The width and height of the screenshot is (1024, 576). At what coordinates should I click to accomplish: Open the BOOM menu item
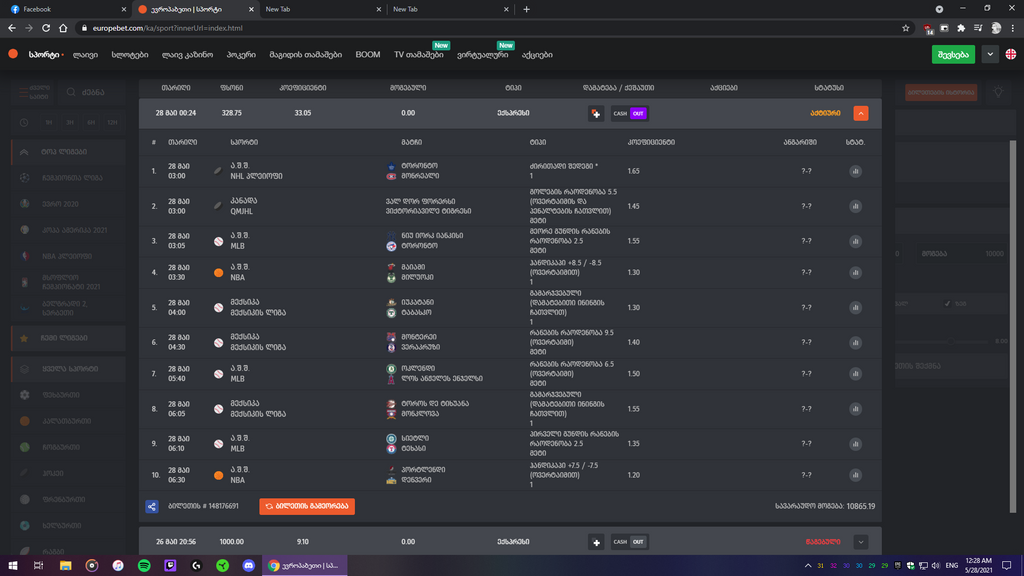[368, 55]
